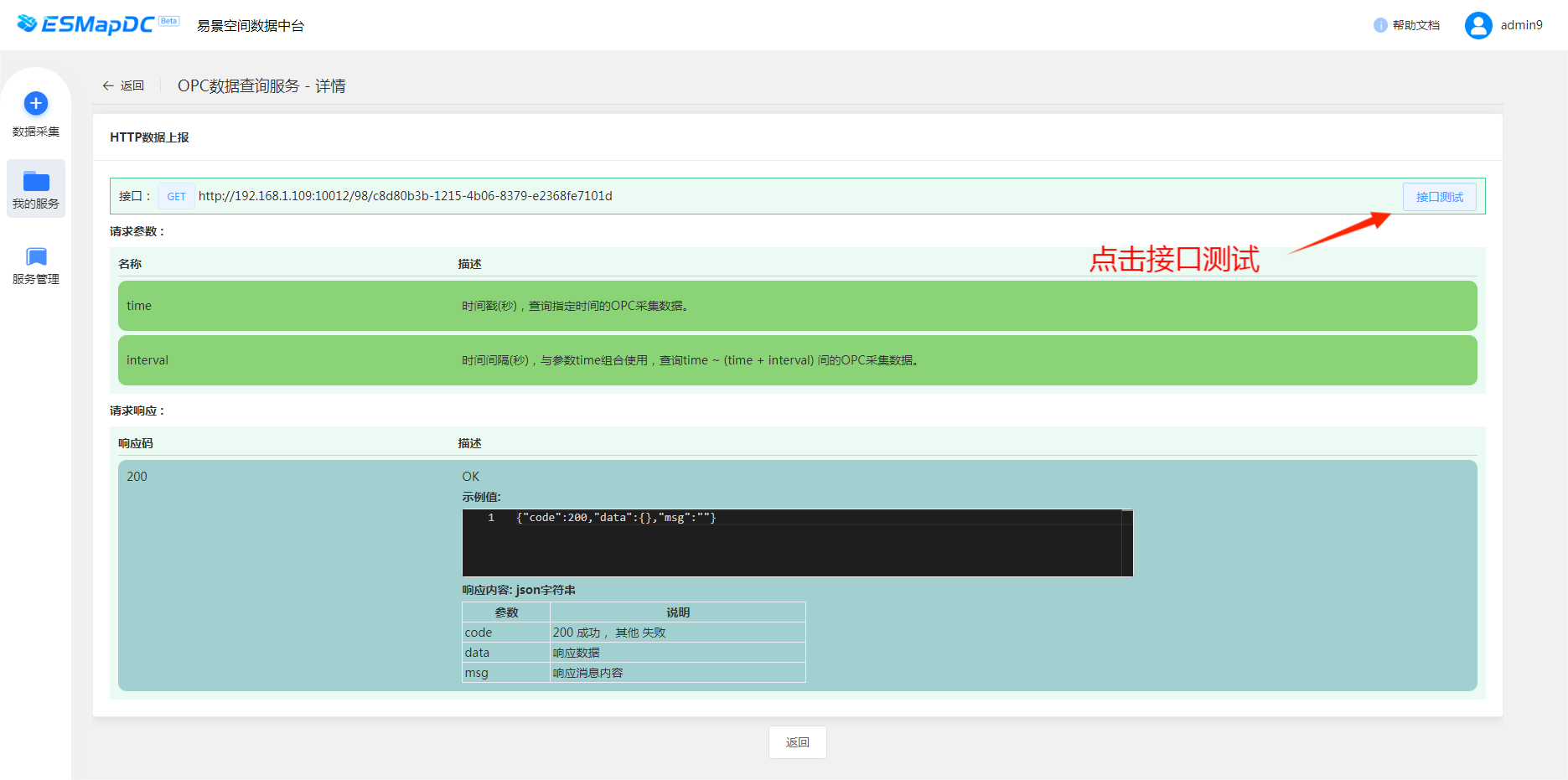The height and width of the screenshot is (780, 1568).
Task: Click the 返回 link in header
Action: (x=132, y=85)
